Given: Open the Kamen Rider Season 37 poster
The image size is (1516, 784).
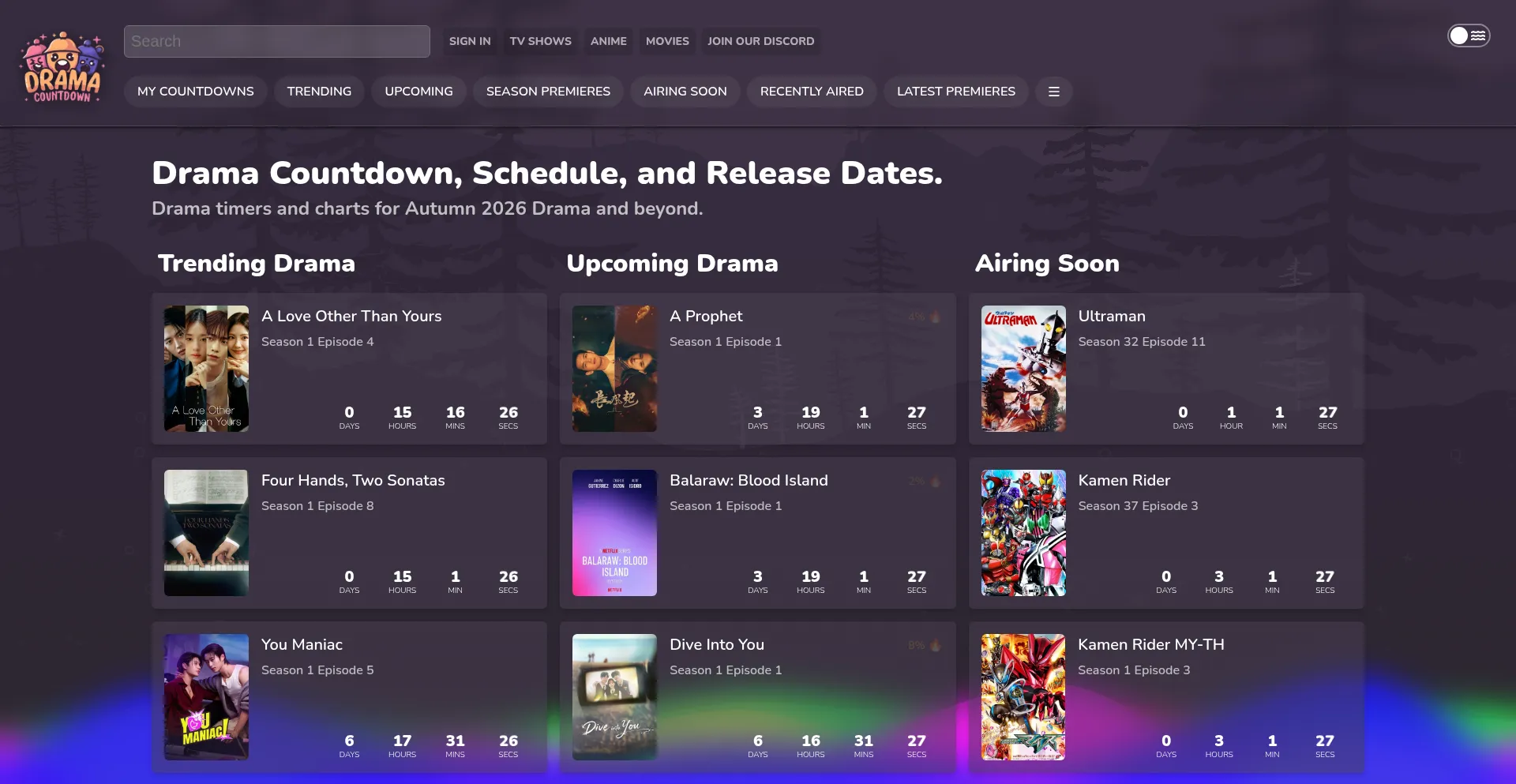Looking at the screenshot, I should [x=1023, y=533].
